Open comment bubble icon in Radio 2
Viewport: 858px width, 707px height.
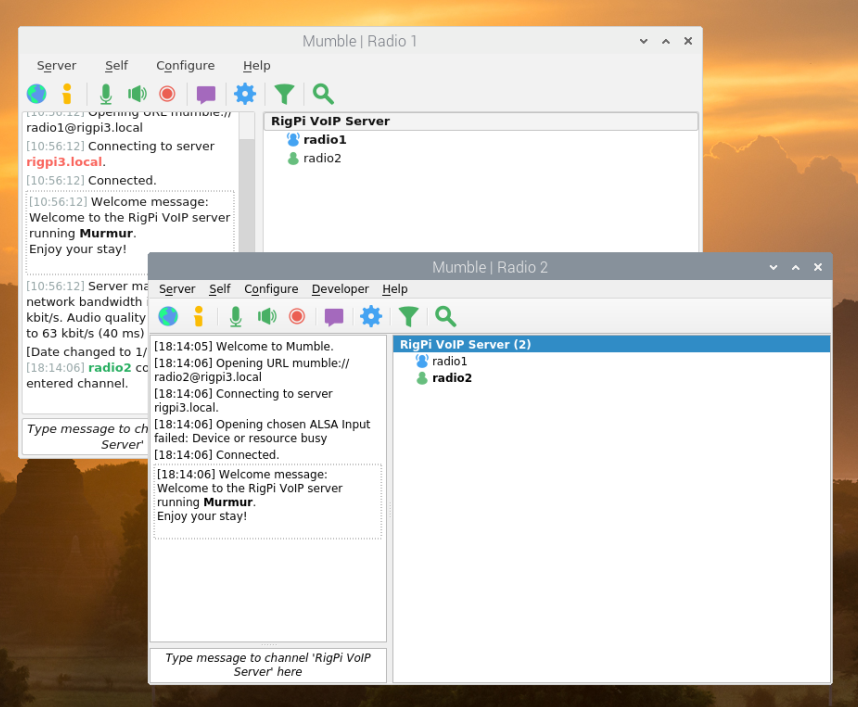pos(334,317)
